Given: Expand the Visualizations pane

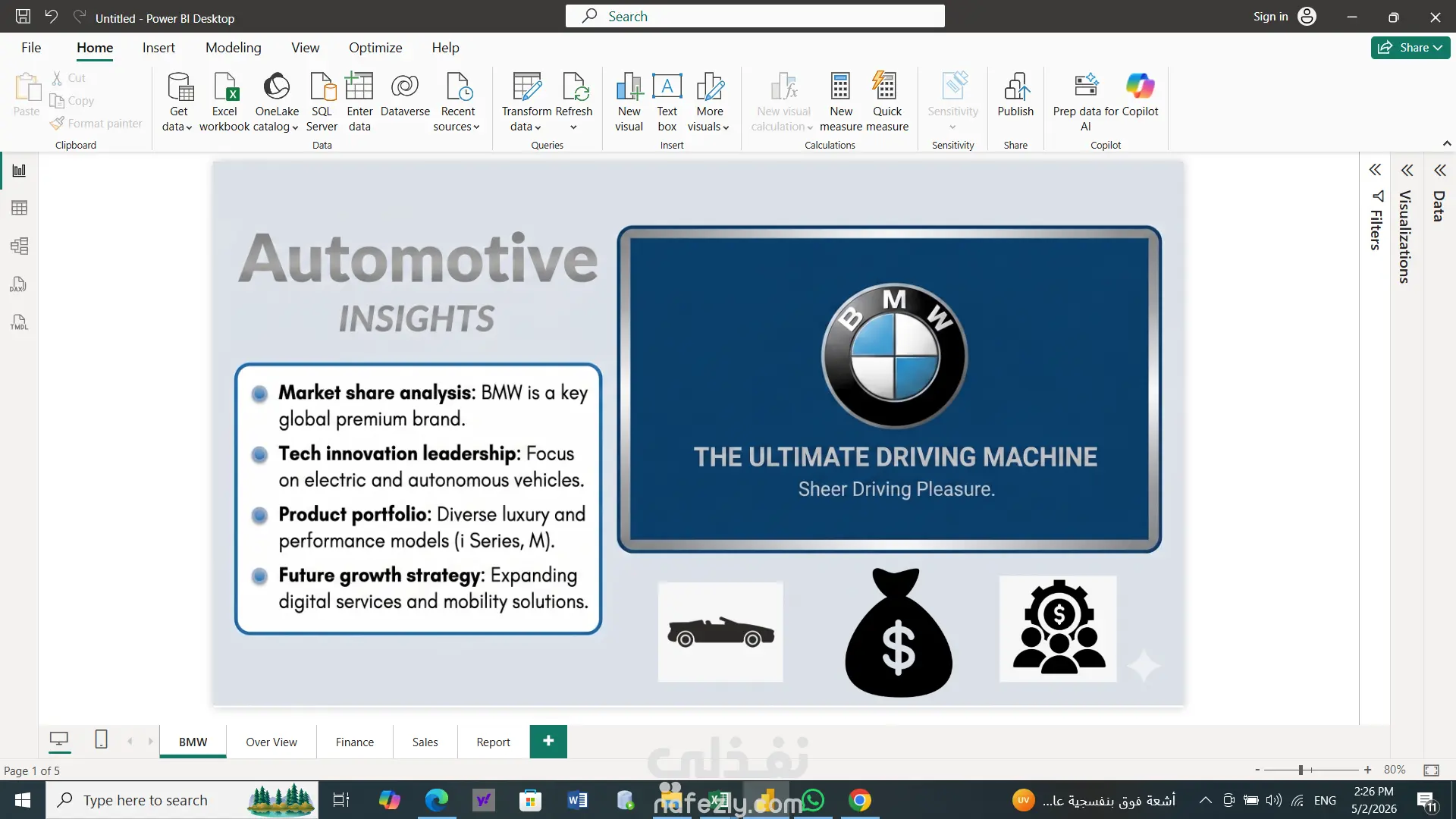Looking at the screenshot, I should 1407,170.
